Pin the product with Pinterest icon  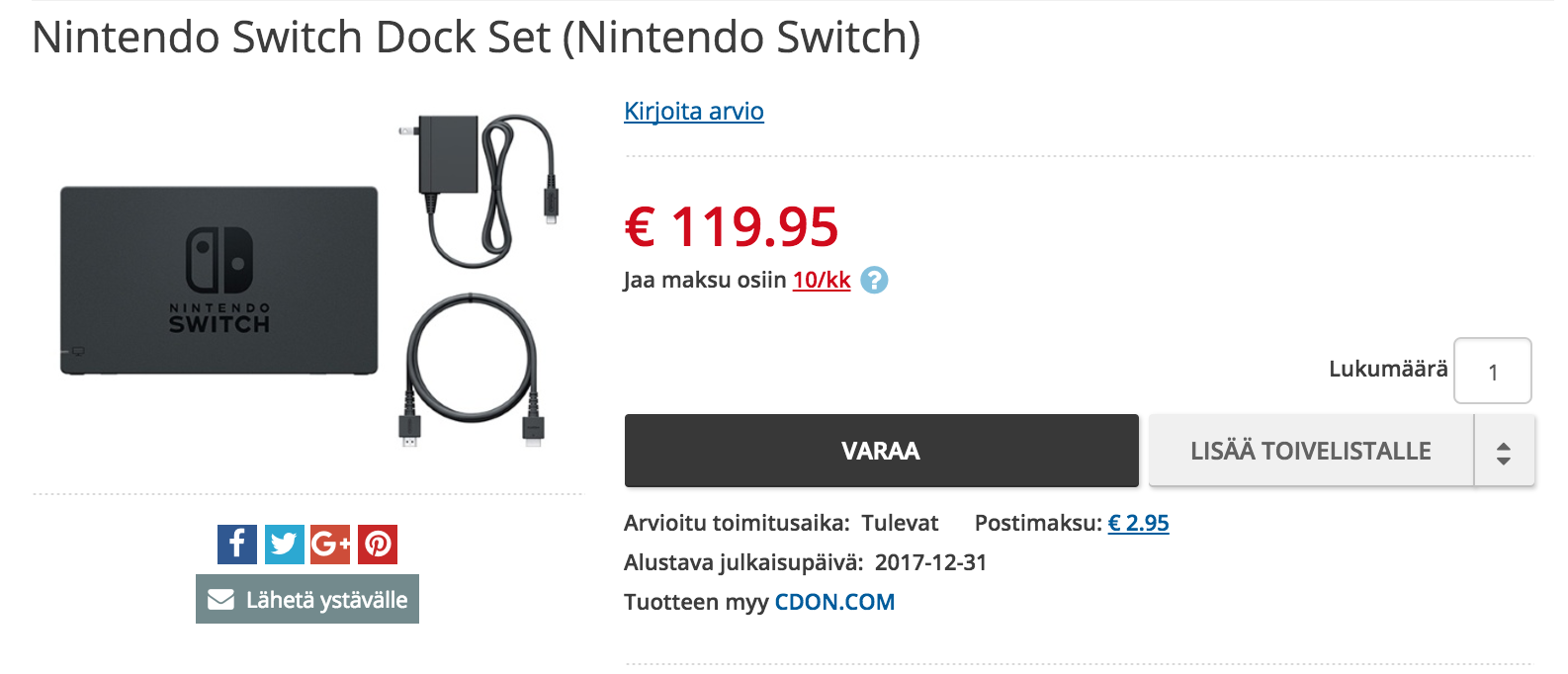point(378,545)
